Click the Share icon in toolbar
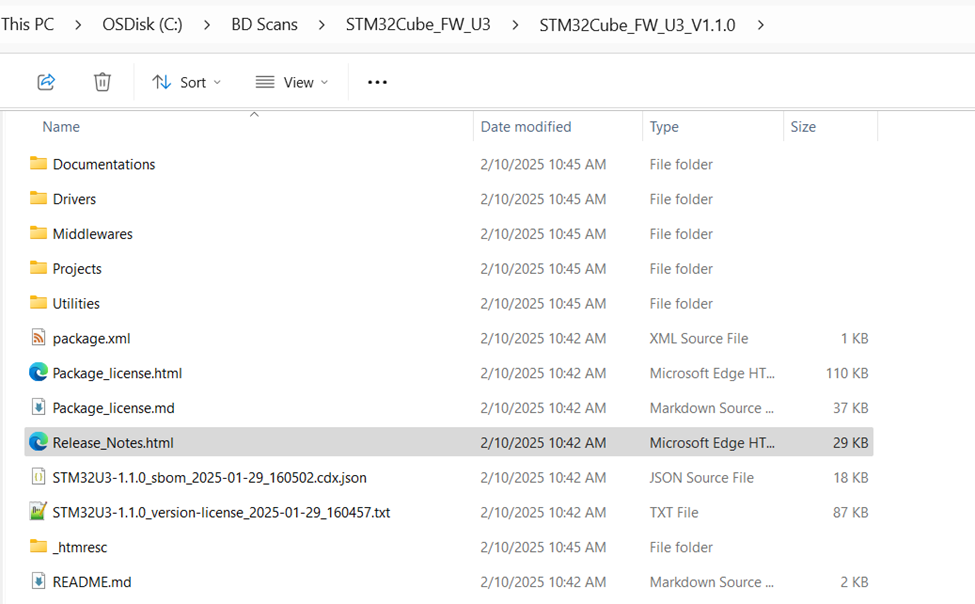This screenshot has width=975, height=604. (46, 82)
